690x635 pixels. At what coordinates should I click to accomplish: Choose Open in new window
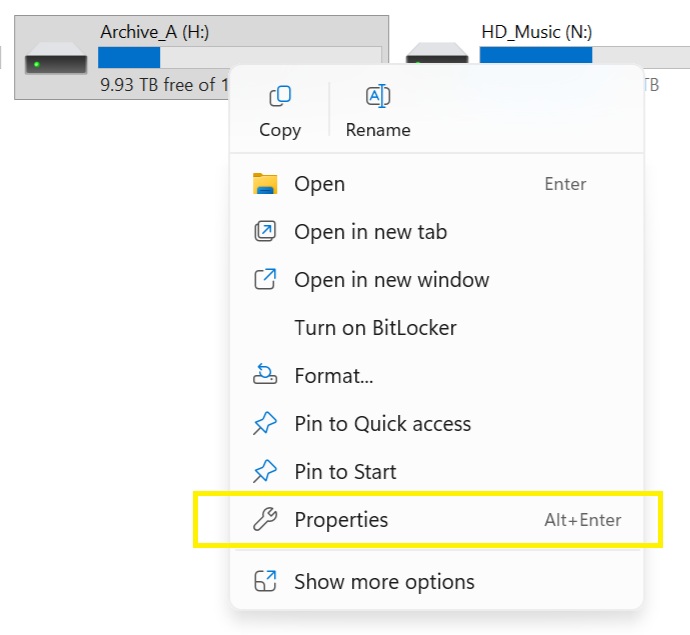(391, 280)
